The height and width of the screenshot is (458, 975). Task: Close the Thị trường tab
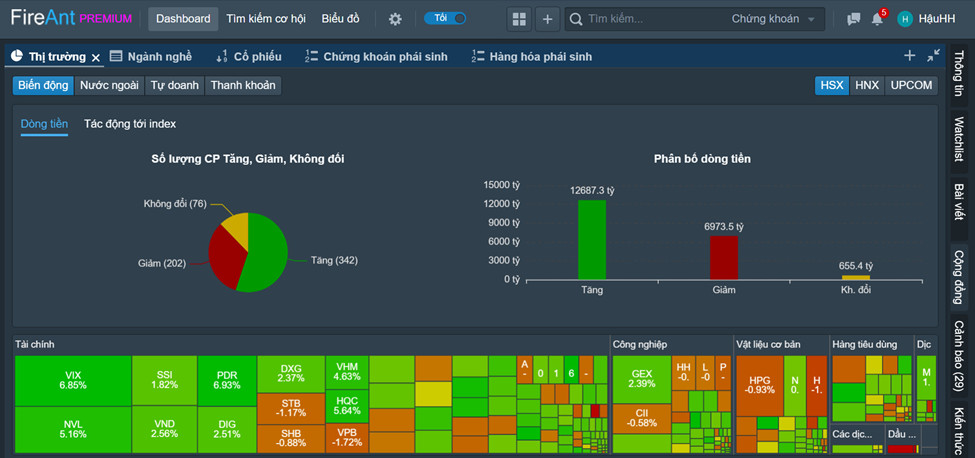point(96,58)
